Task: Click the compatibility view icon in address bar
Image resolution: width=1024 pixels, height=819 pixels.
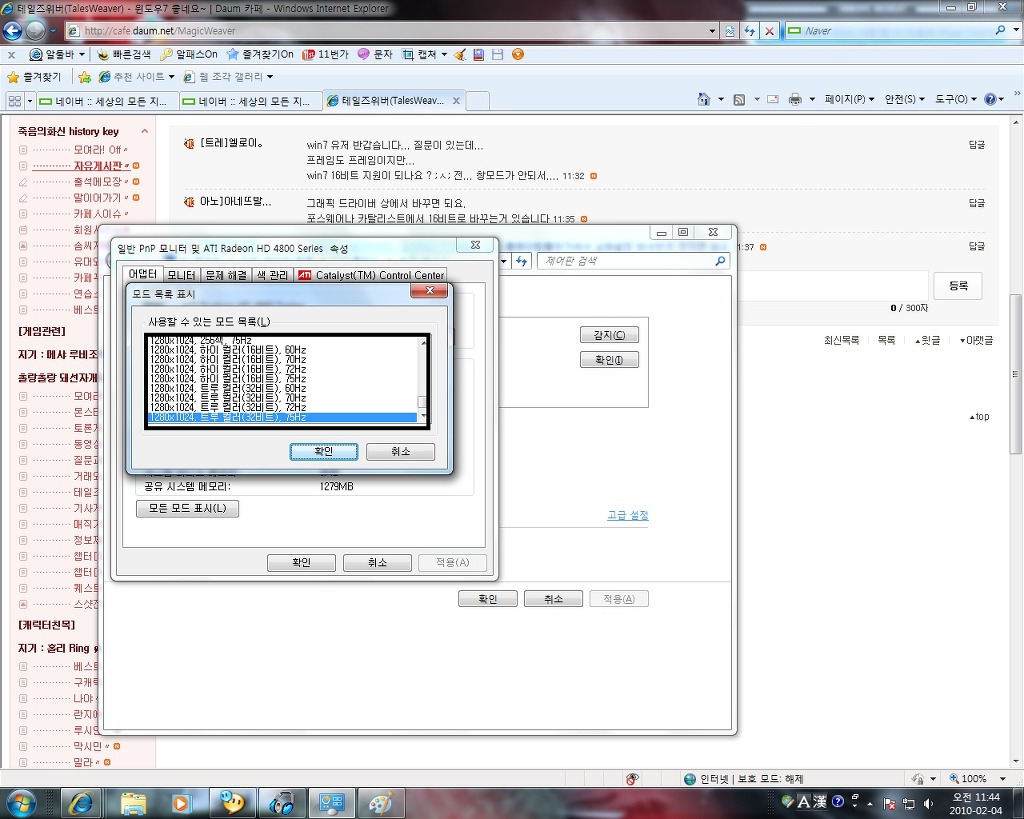Action: coord(729,31)
